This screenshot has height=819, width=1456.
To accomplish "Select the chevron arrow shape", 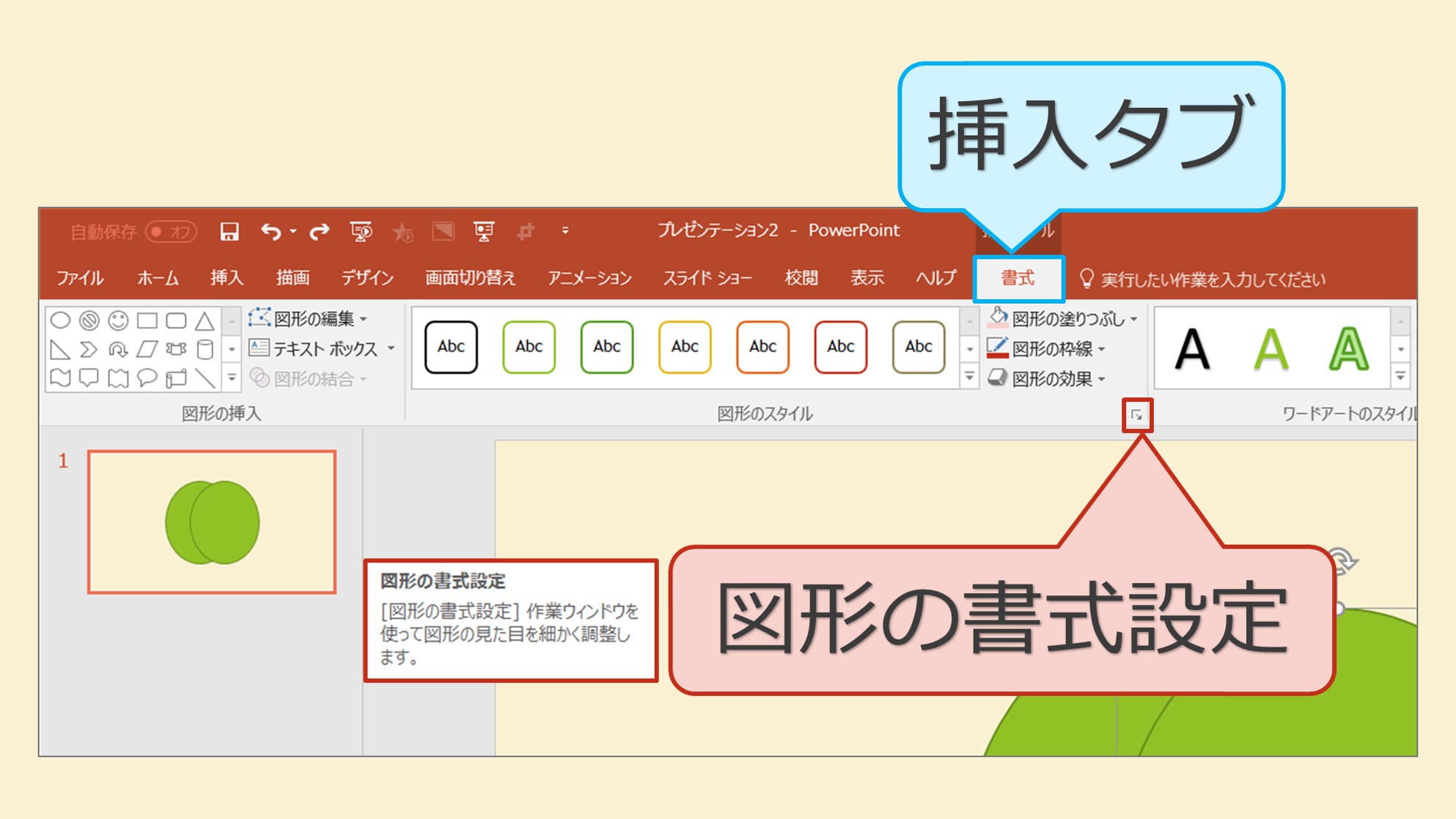I will coord(89,350).
